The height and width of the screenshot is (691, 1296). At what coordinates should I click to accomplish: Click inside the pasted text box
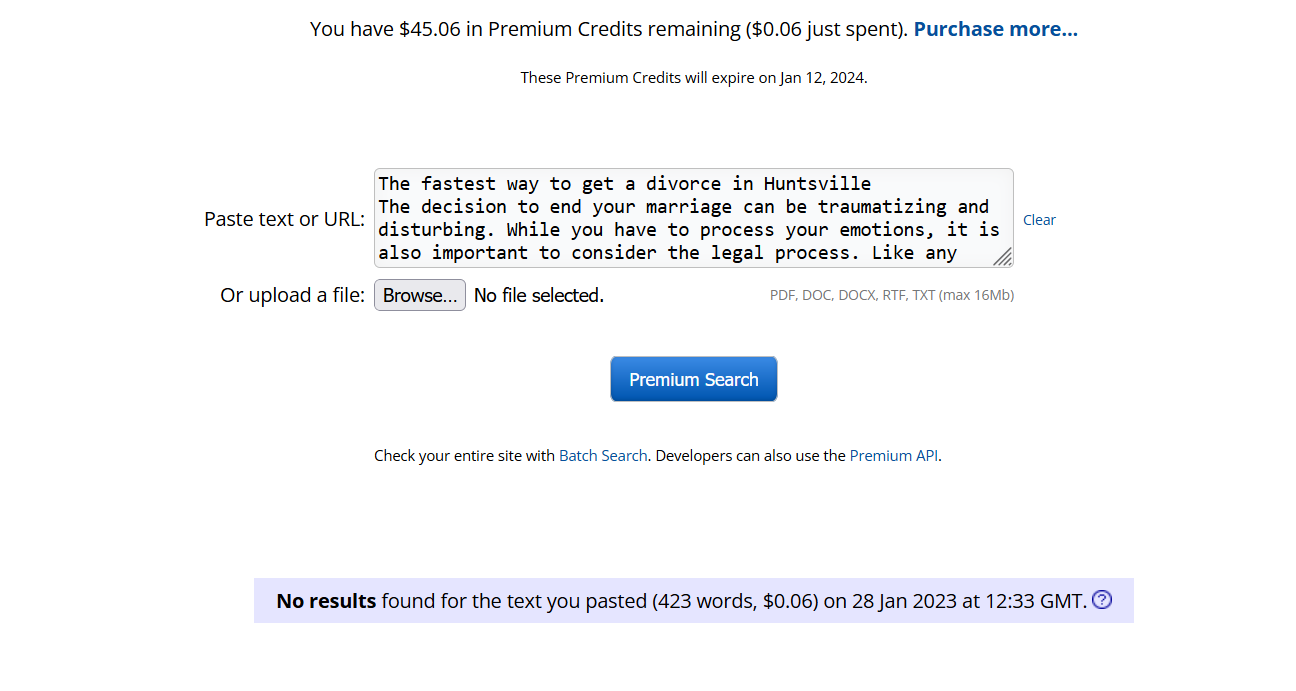tap(690, 230)
